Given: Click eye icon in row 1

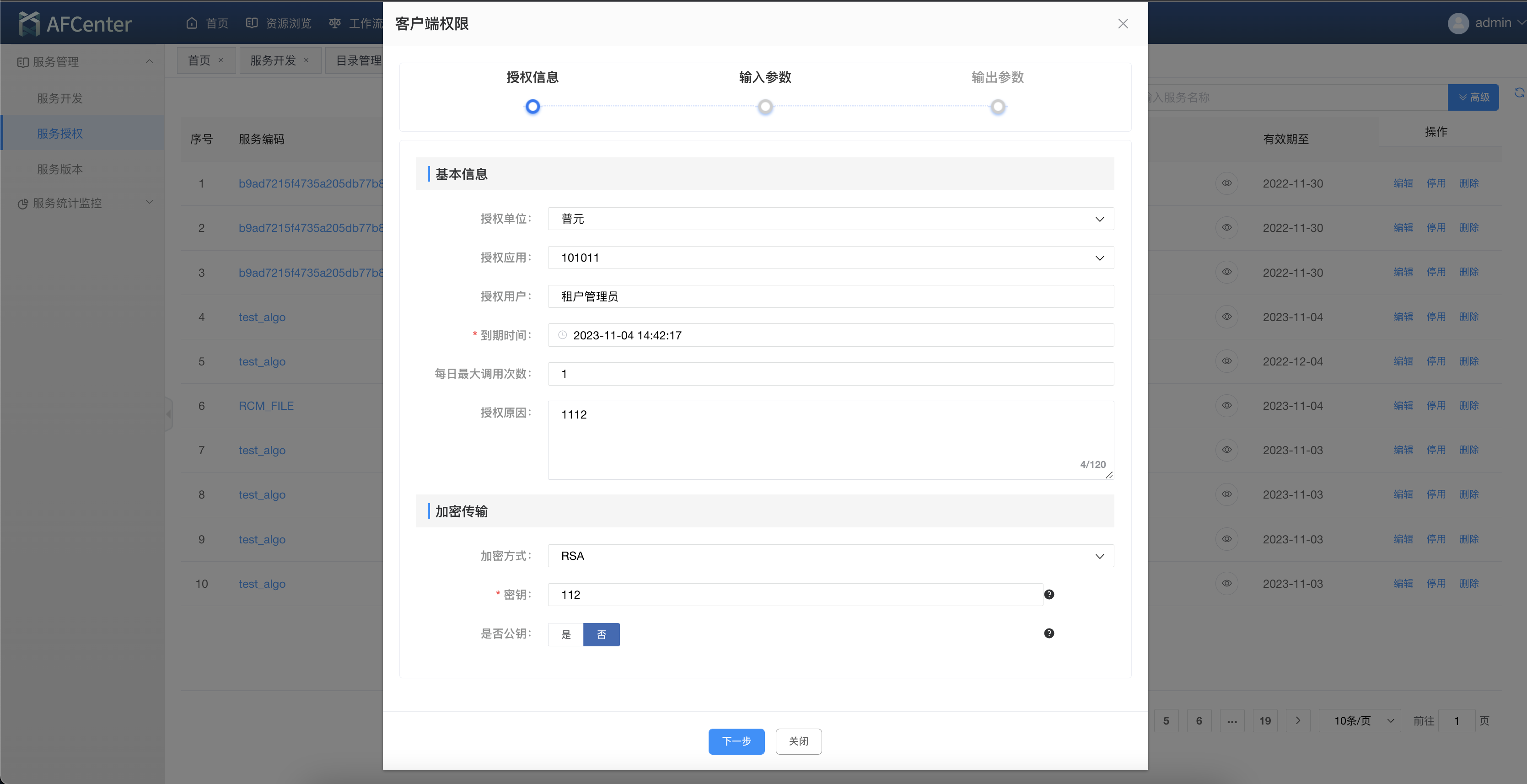Looking at the screenshot, I should [x=1226, y=183].
